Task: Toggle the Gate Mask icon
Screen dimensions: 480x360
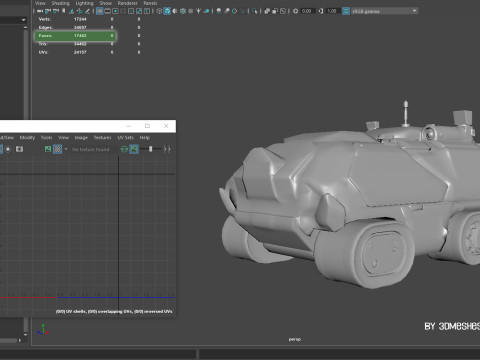Action: tap(123, 11)
